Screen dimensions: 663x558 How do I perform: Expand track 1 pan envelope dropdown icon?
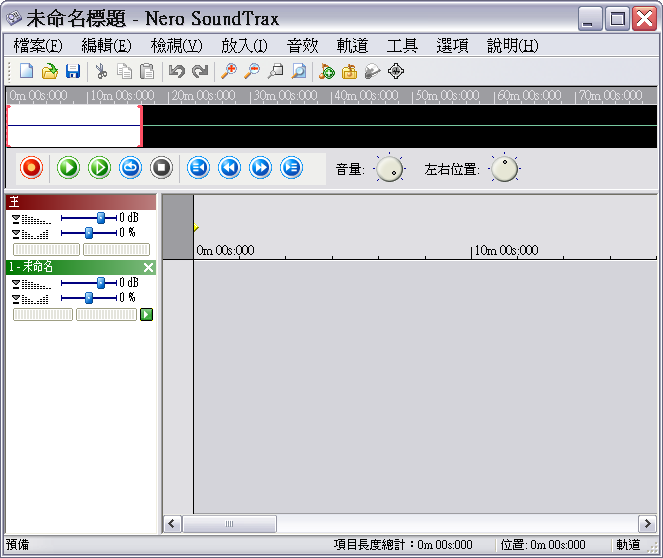(x=16, y=299)
